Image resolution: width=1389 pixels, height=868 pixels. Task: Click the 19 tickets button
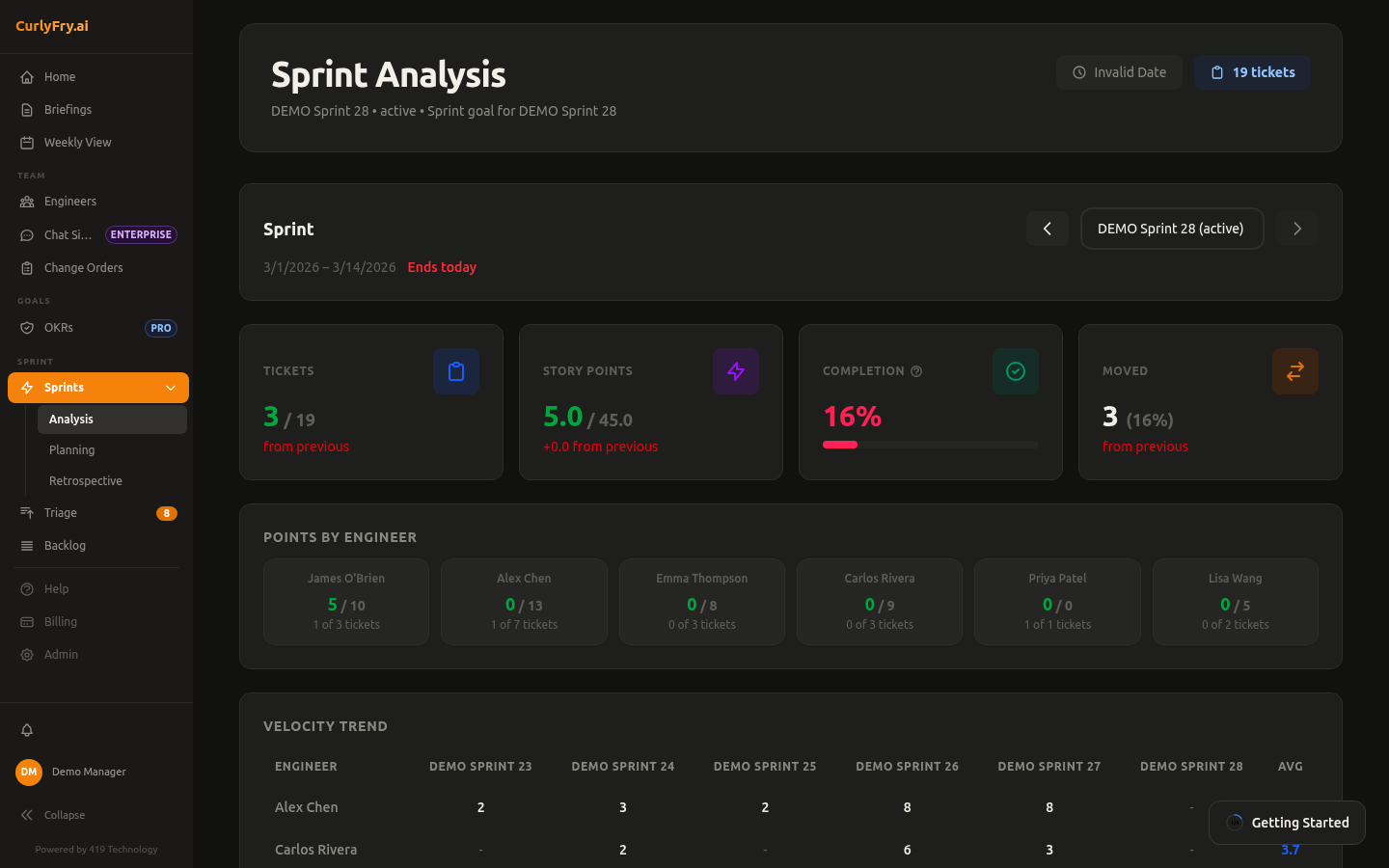click(x=1252, y=71)
